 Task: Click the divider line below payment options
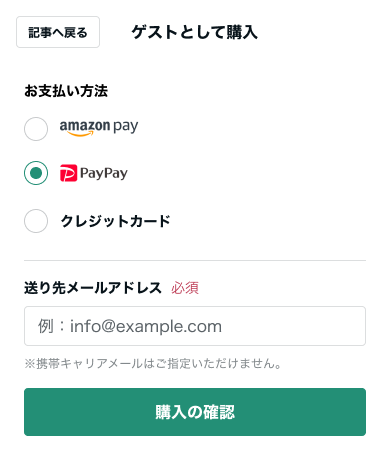[x=195, y=260]
